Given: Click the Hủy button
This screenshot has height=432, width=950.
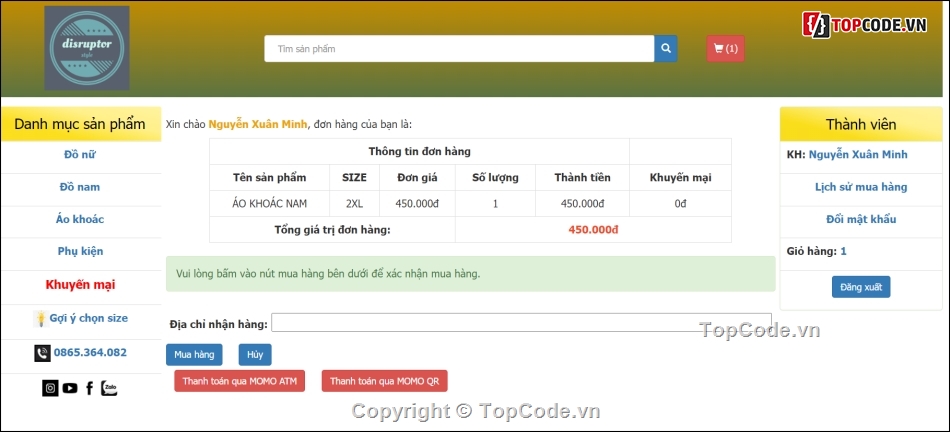Looking at the screenshot, I should (255, 354).
